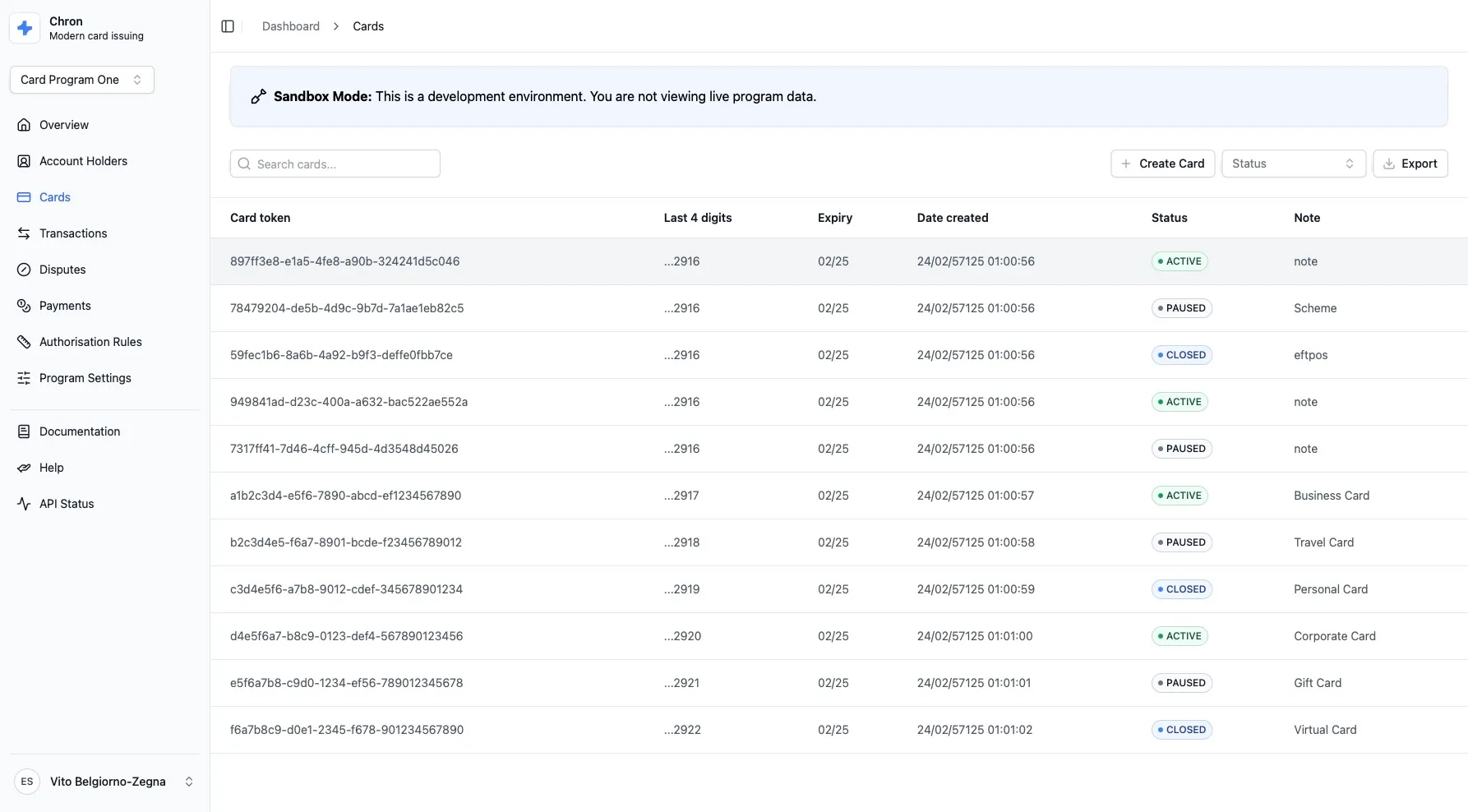Click the PAUSED badge on Gift Card row
Image resolution: width=1468 pixels, height=812 pixels.
pos(1182,683)
